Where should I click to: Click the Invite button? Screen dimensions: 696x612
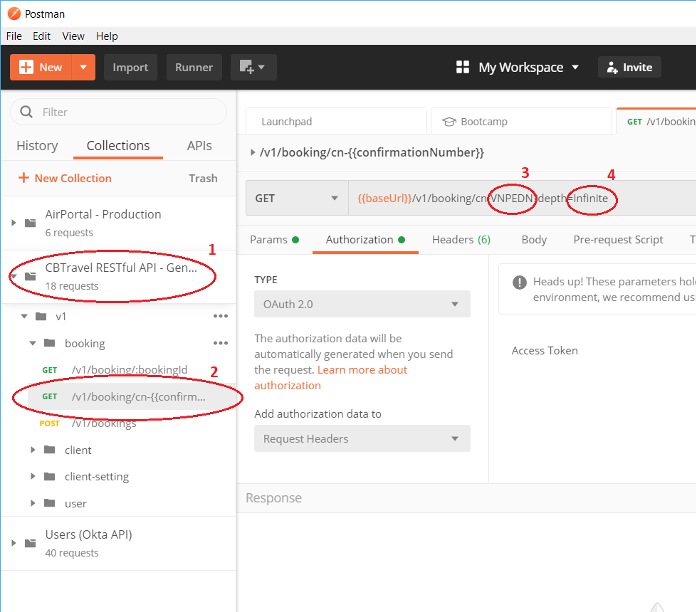coord(629,67)
